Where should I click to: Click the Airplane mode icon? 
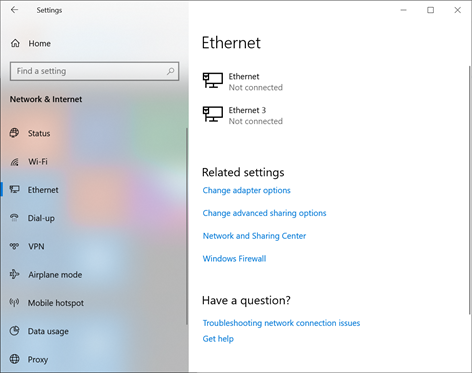tap(14, 274)
